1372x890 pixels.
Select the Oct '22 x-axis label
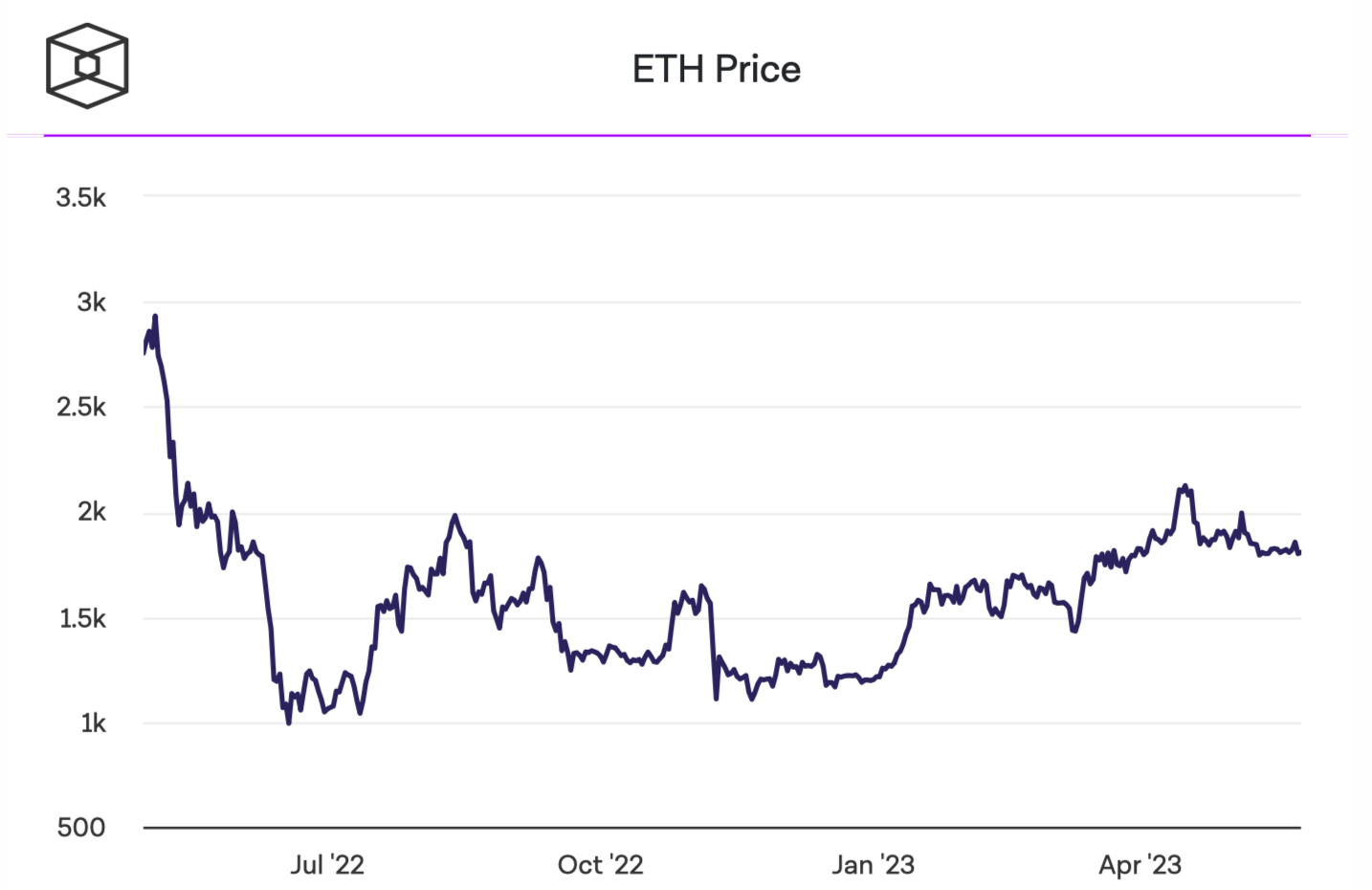[x=600, y=865]
